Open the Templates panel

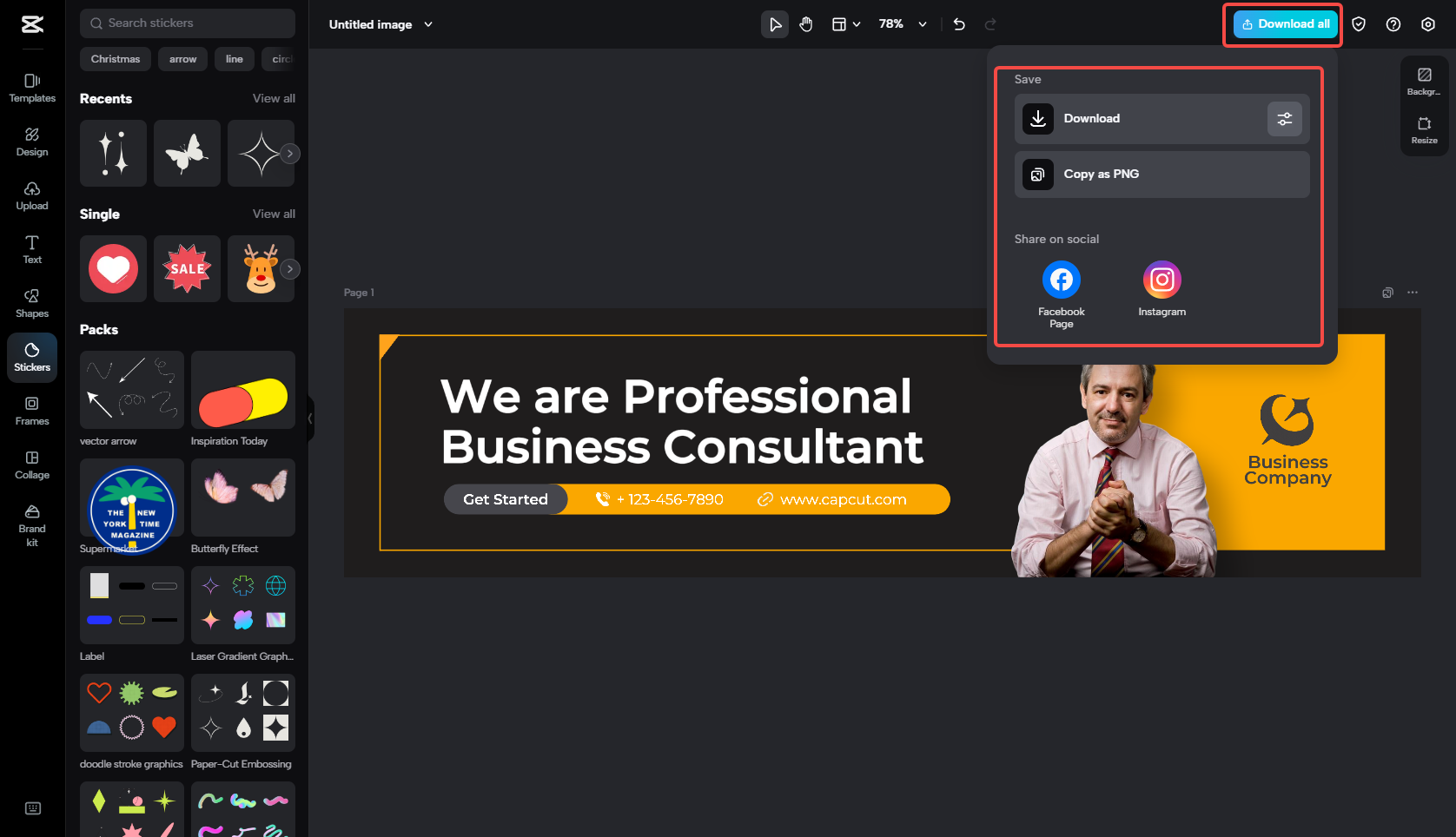pyautogui.click(x=31, y=88)
